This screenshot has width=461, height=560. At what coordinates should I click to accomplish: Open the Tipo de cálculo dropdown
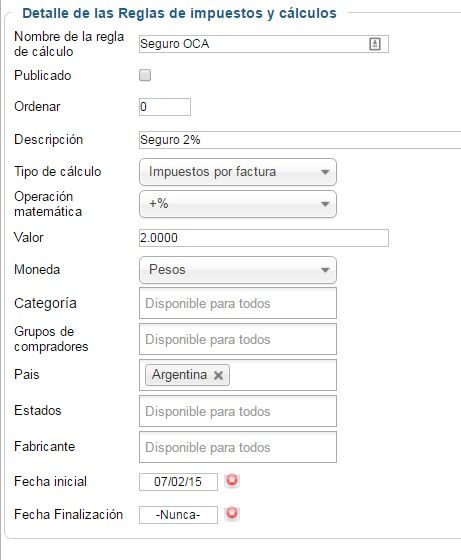pos(238,172)
